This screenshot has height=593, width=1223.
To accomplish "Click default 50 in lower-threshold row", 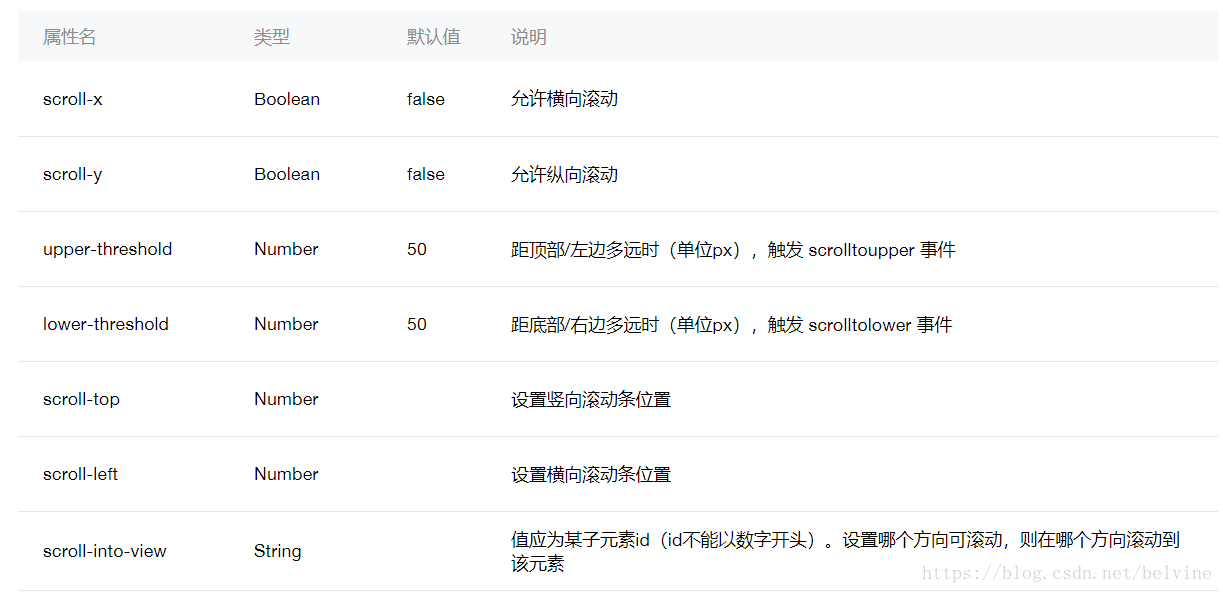I will (417, 324).
